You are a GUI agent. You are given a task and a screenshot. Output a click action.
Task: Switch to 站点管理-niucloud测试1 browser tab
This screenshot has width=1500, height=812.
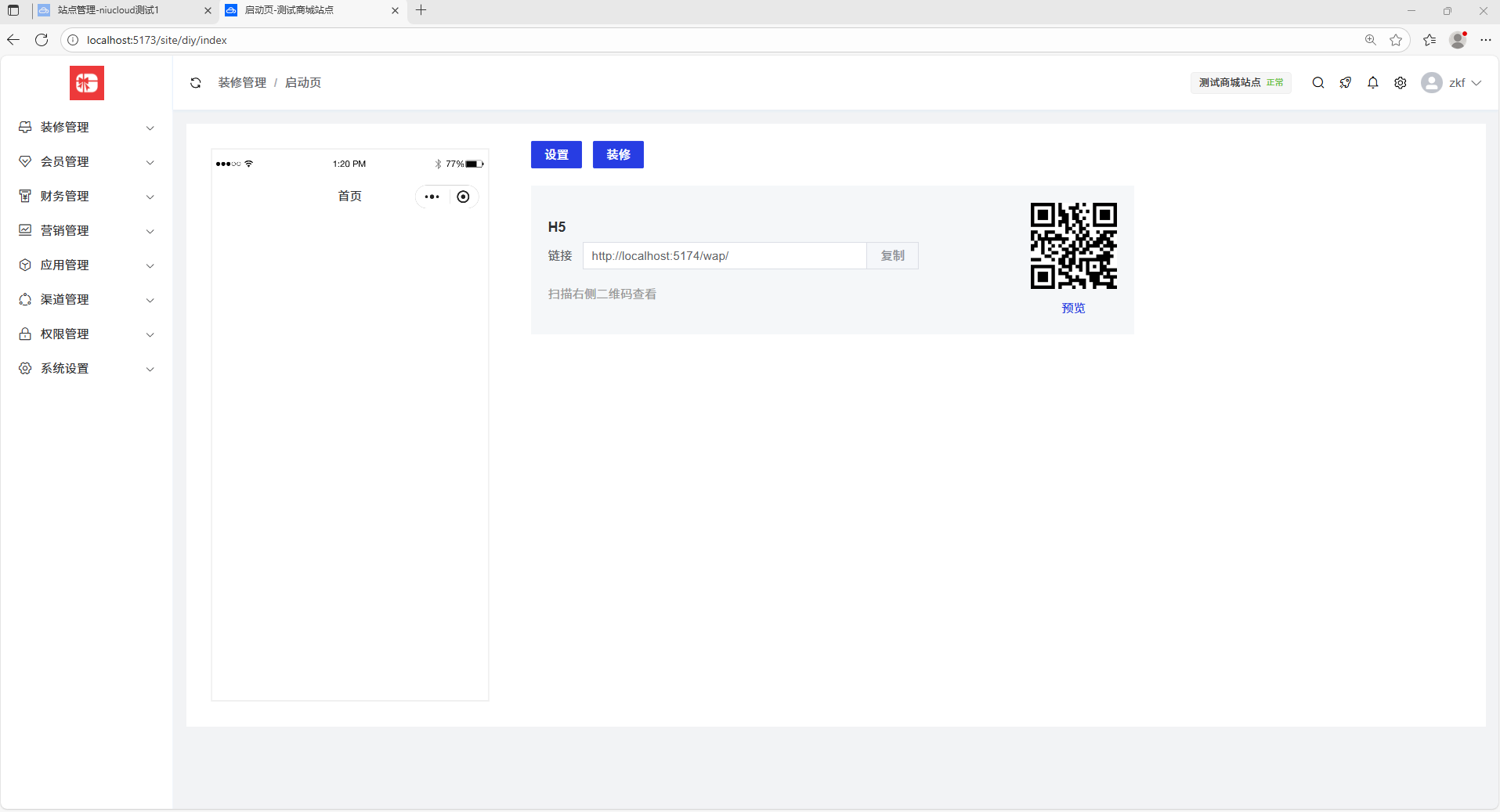tap(117, 10)
